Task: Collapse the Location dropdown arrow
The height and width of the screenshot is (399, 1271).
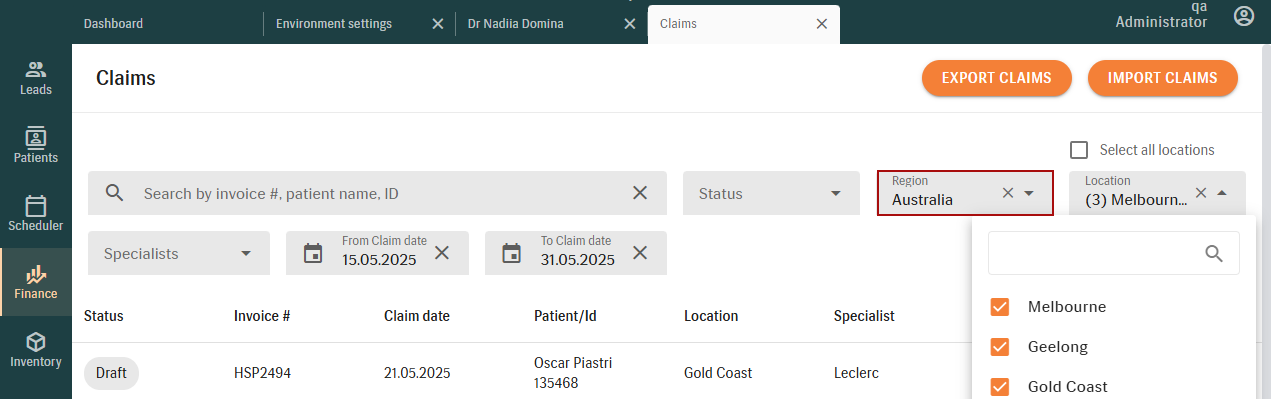Action: click(1221, 193)
